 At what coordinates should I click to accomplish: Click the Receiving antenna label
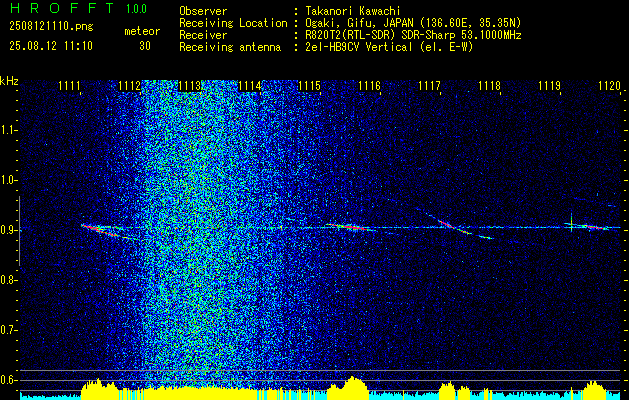click(x=230, y=47)
